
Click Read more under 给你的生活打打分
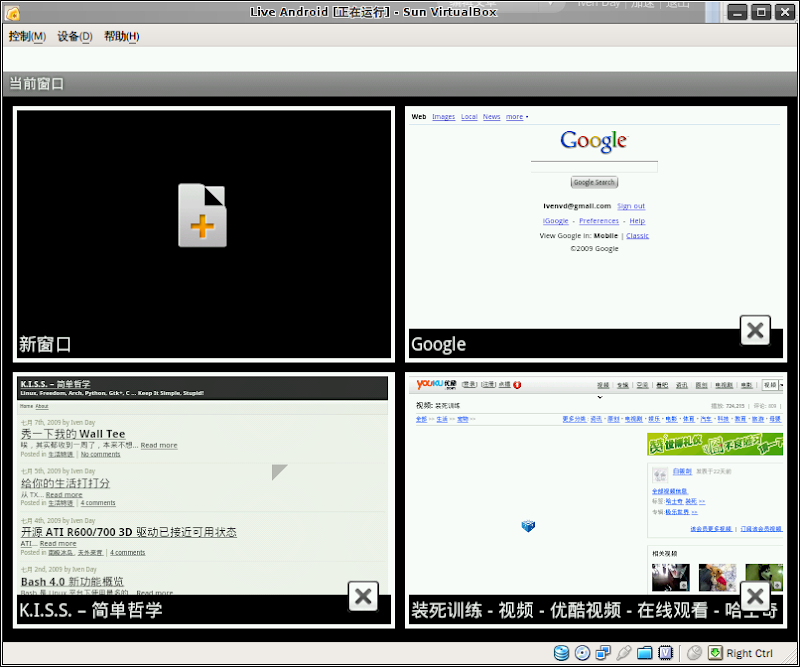64,495
